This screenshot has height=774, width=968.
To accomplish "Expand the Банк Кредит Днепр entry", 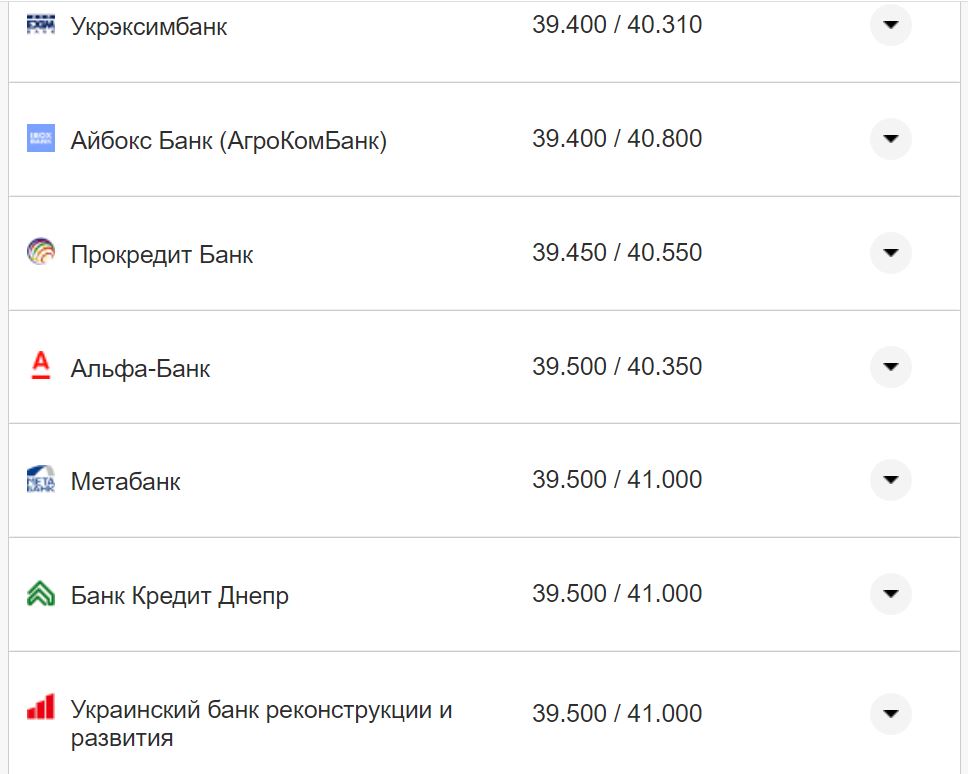I will [x=889, y=593].
